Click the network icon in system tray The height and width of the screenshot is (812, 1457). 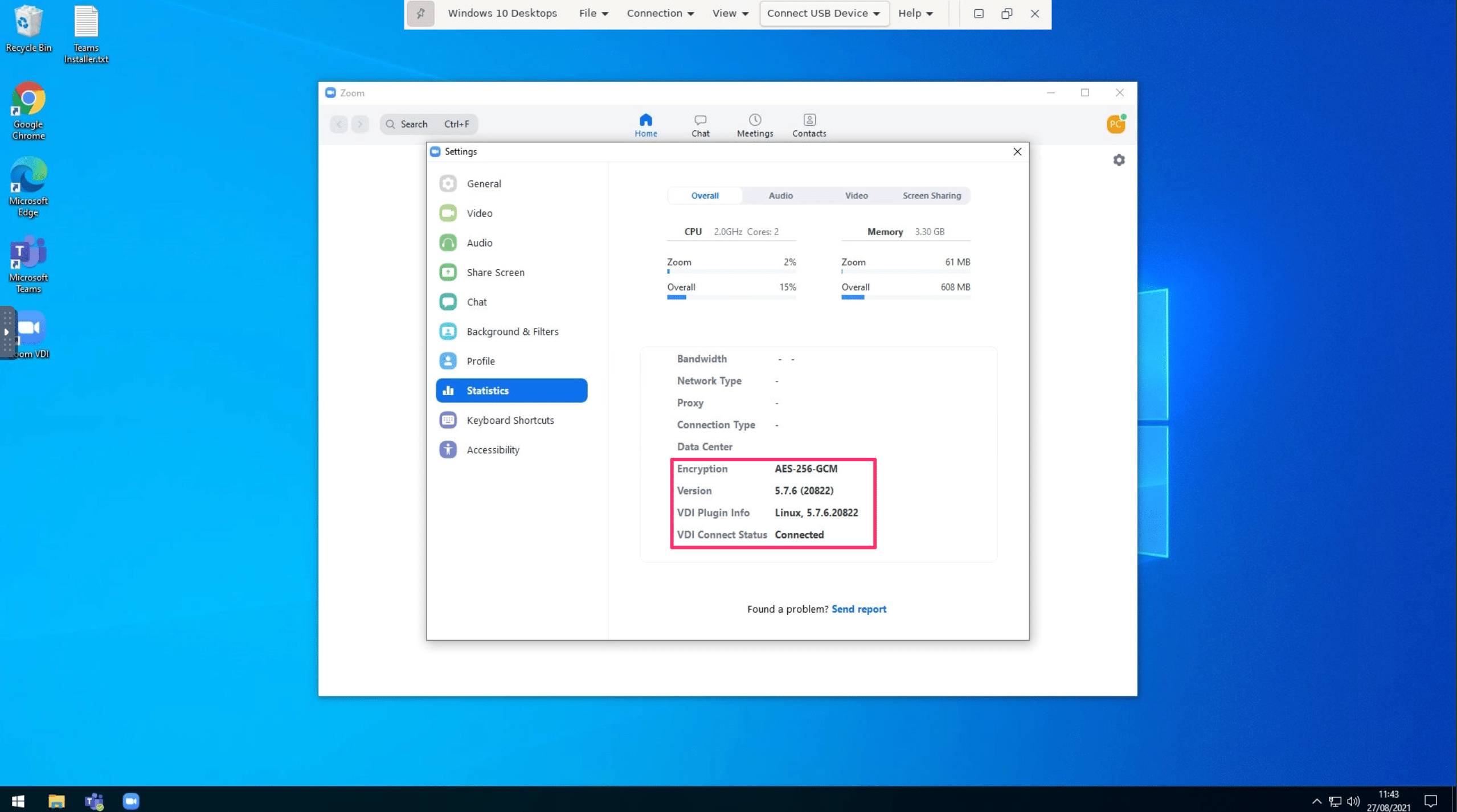pos(1335,801)
